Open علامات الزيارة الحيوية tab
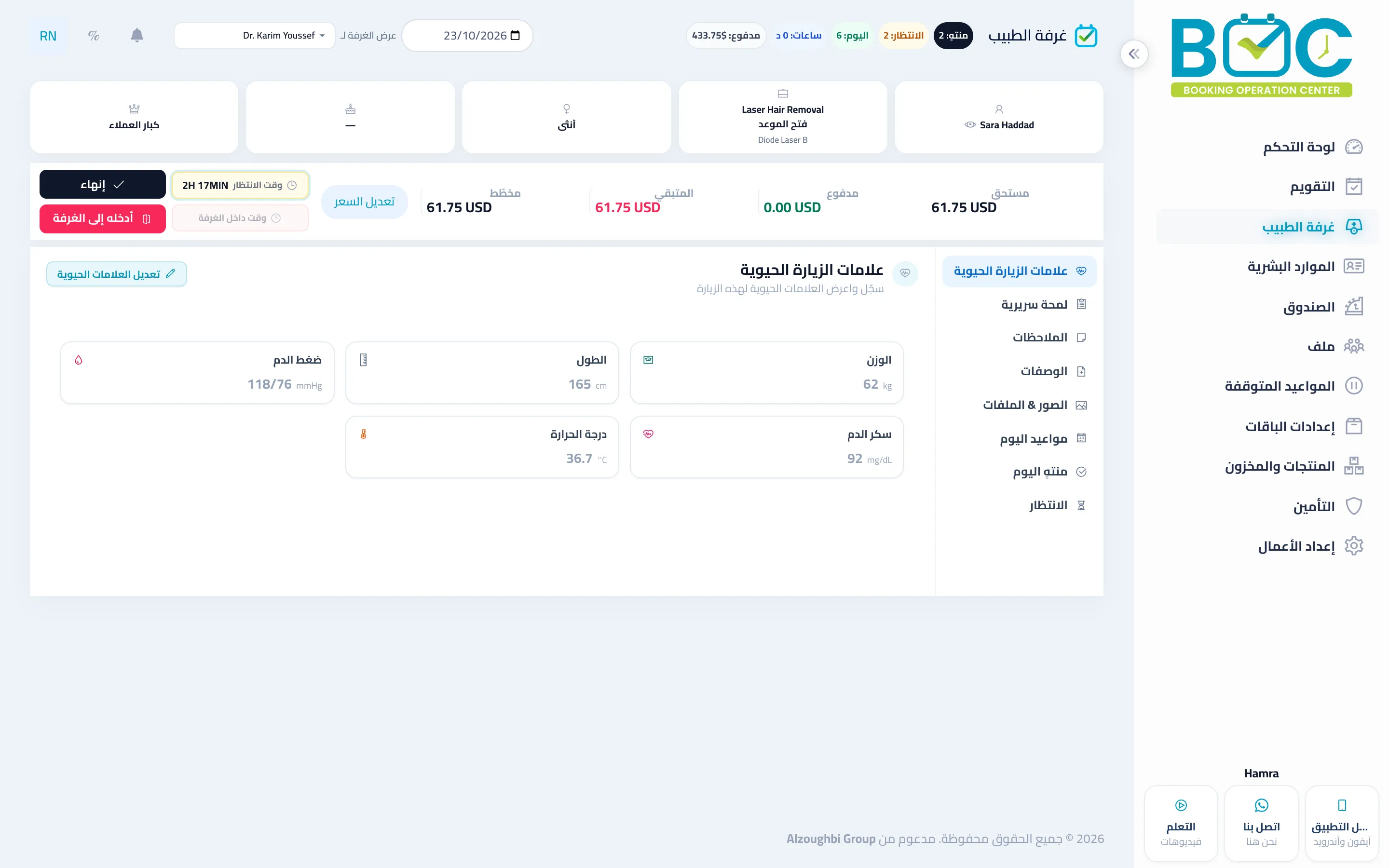1389x868 pixels. [x=1020, y=271]
